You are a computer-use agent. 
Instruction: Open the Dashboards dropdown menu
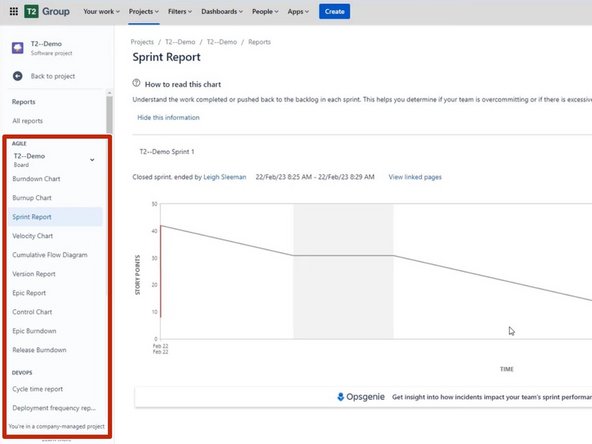222,11
